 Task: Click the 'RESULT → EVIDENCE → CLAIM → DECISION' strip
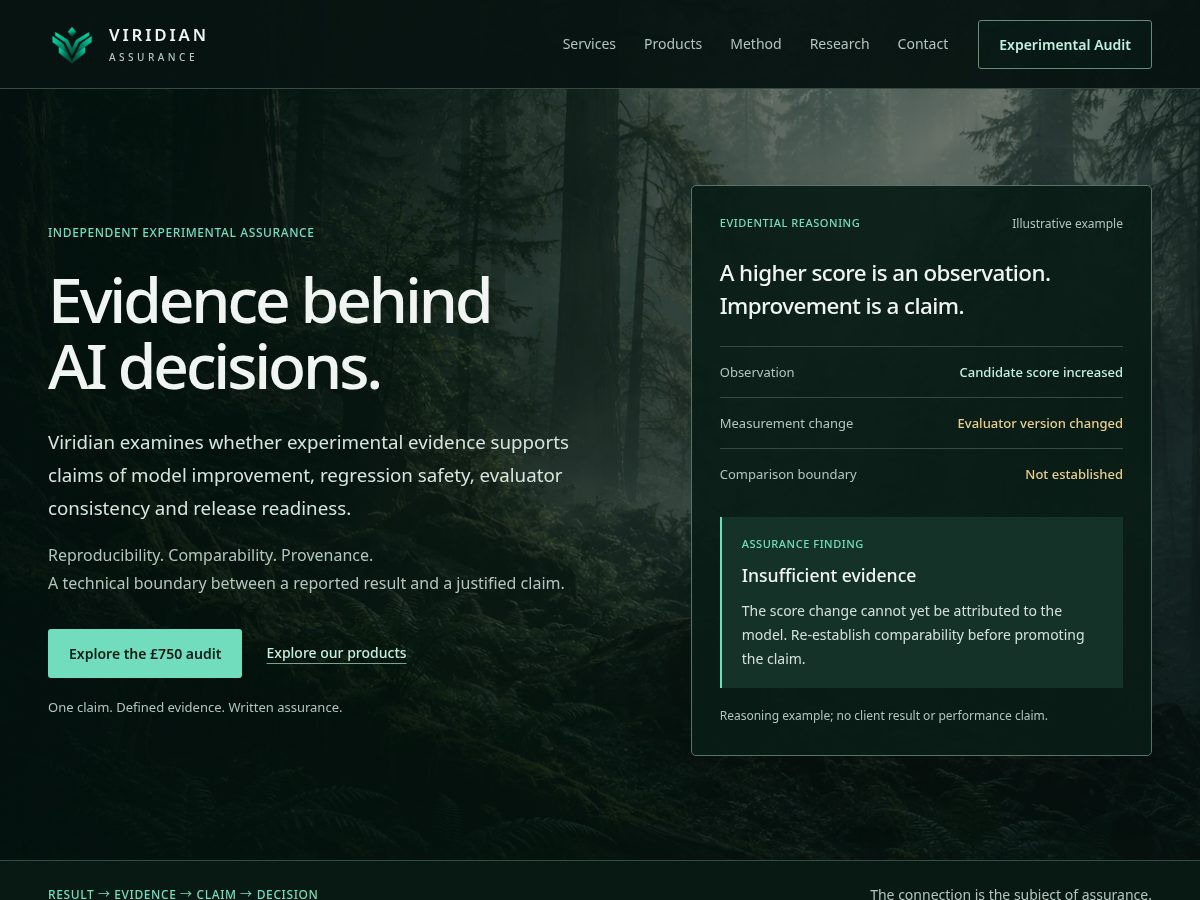point(183,894)
